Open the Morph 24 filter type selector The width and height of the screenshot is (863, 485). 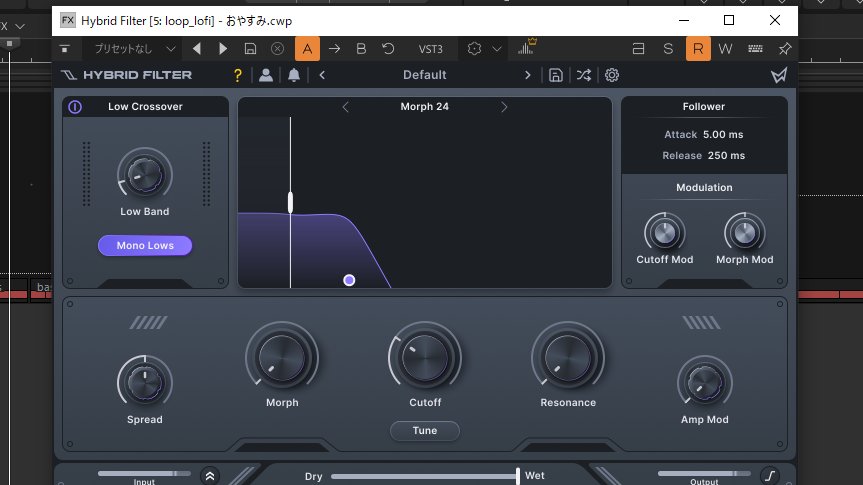(x=424, y=107)
